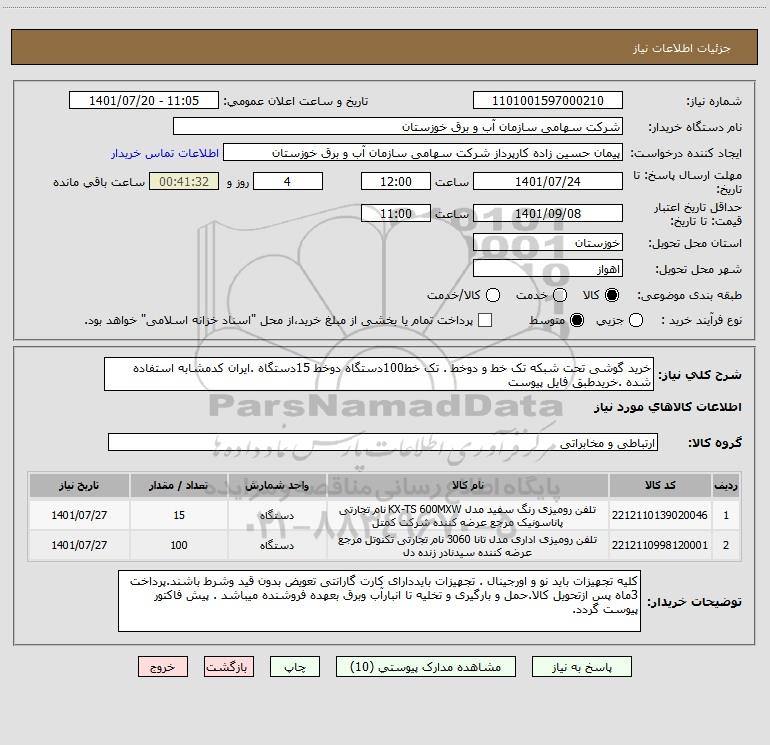
Task: Click the شرح کلی نیاز description box
Action: (379, 374)
